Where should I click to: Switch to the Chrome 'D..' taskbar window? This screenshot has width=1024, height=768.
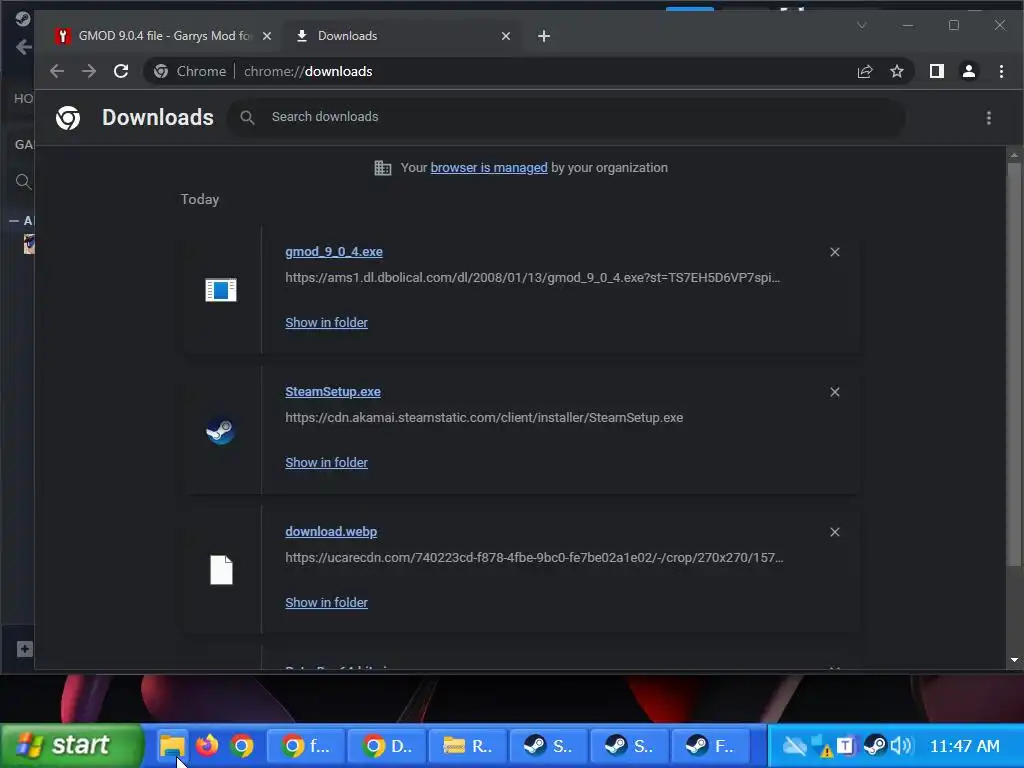(387, 746)
